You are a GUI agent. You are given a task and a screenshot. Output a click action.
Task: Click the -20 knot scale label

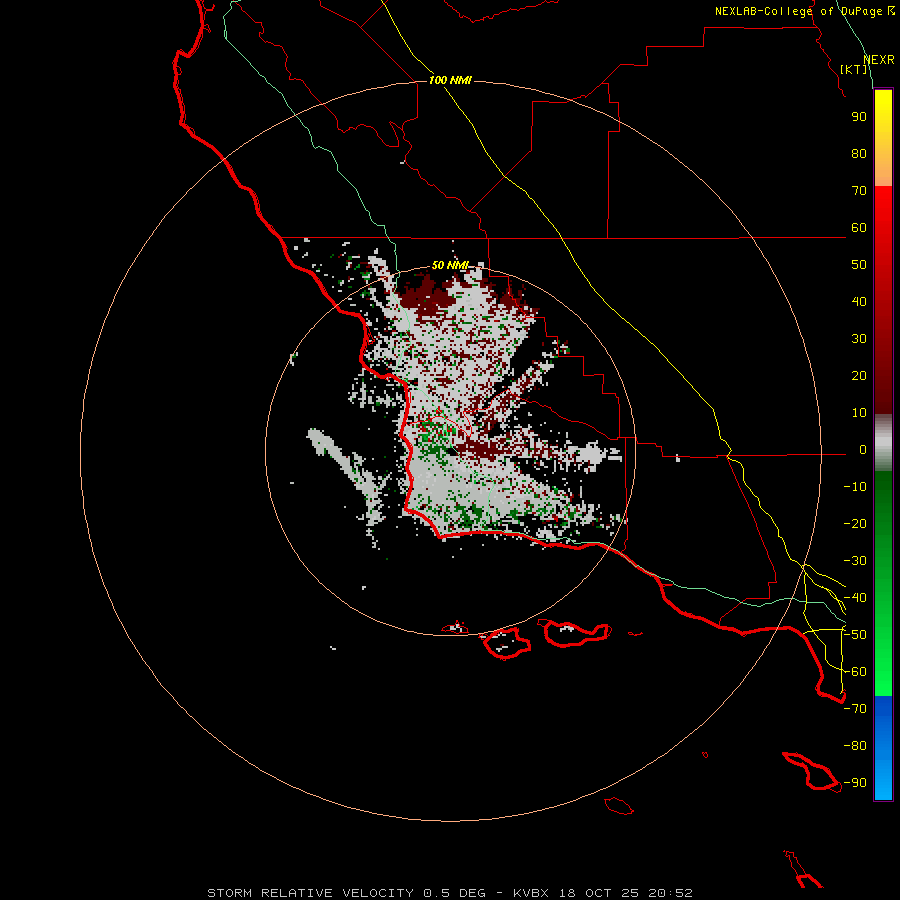click(x=855, y=523)
